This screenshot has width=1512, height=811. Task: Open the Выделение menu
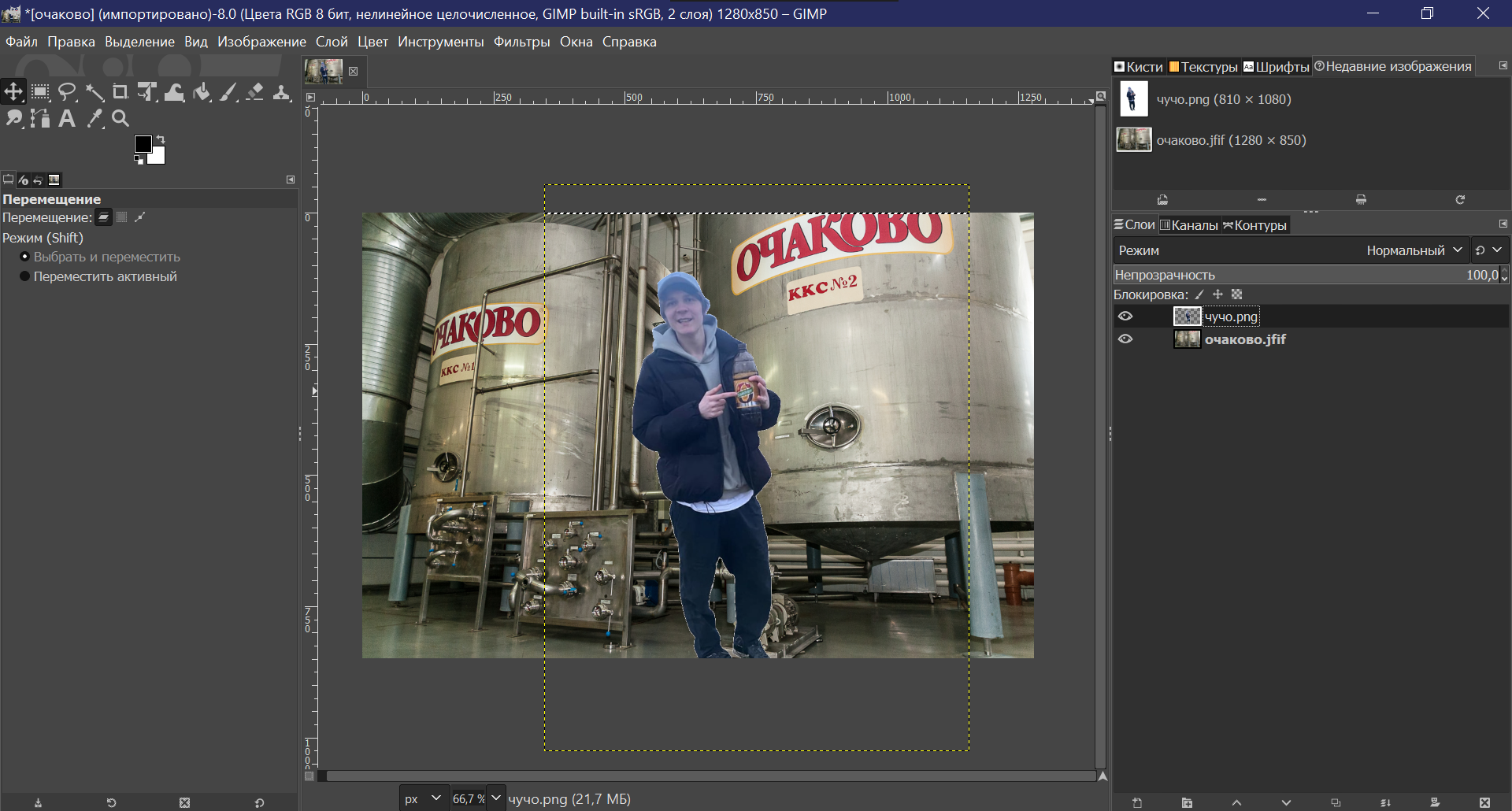139,42
